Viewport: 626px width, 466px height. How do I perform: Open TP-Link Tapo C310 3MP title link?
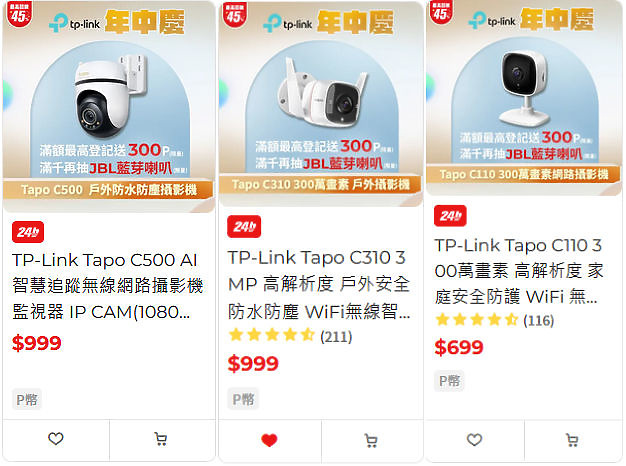click(319, 284)
